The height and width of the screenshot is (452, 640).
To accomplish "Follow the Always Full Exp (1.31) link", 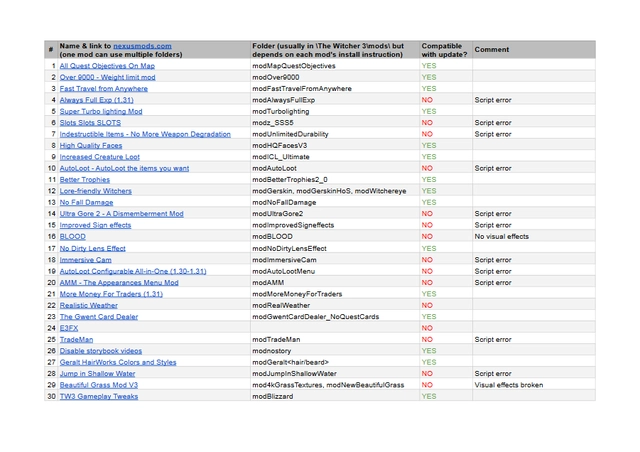I will [96, 100].
